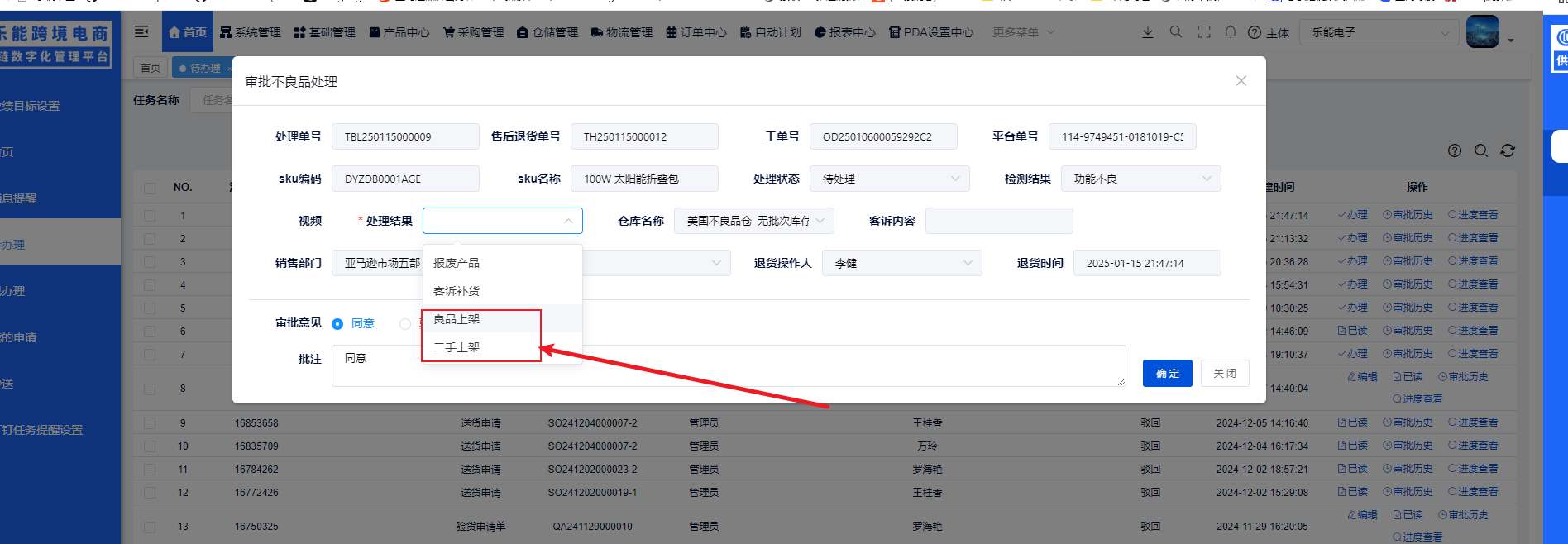Click the 确定 button
The height and width of the screenshot is (544, 1568).
tap(1167, 374)
